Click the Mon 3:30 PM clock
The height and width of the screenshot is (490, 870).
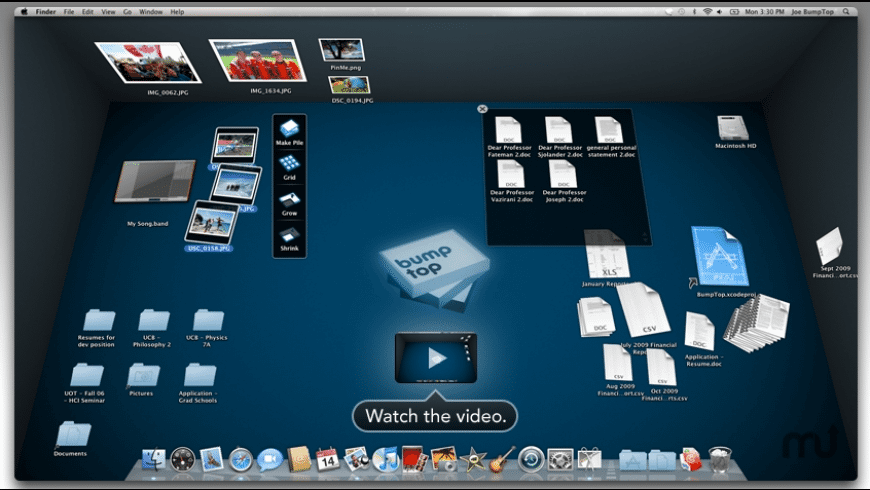click(765, 11)
